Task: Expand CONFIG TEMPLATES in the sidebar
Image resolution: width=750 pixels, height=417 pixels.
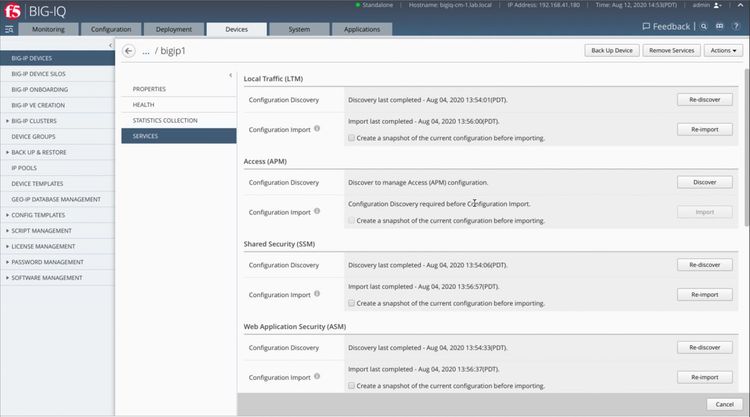Action: point(7,215)
